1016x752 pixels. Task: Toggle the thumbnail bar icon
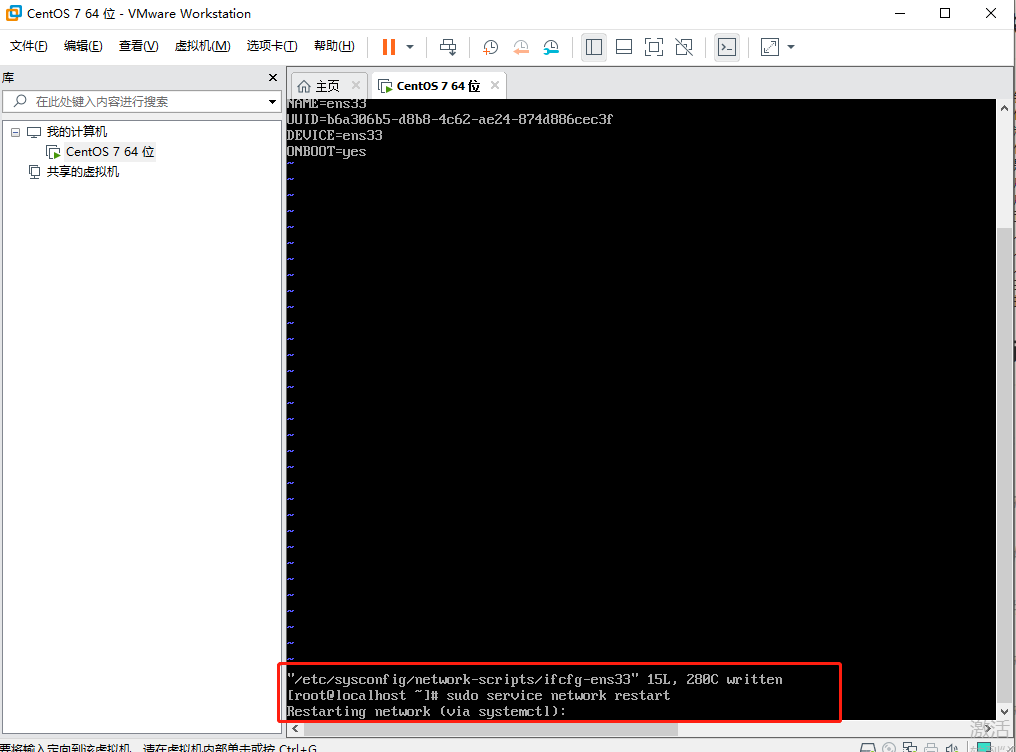click(623, 47)
